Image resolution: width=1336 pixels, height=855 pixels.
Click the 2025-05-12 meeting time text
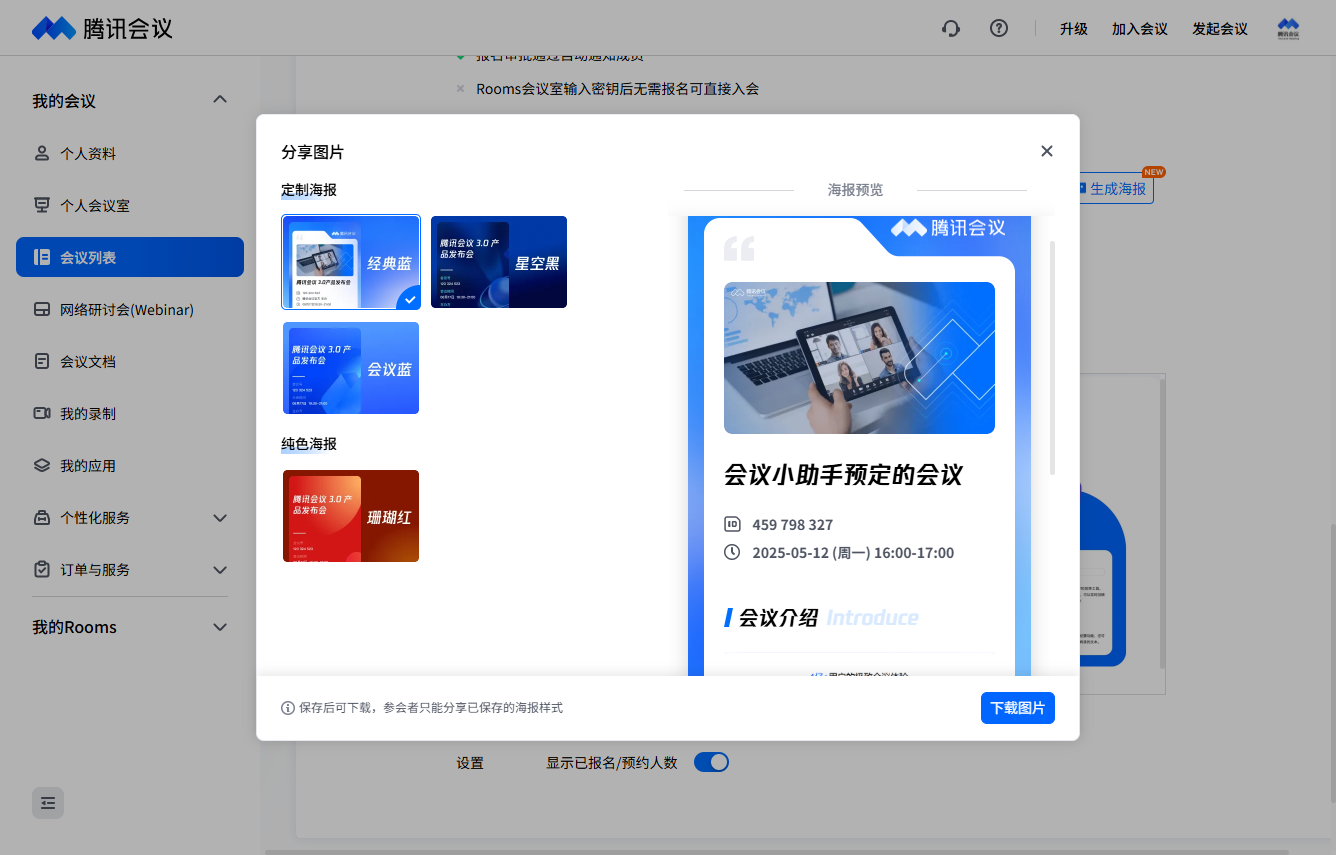pos(853,553)
